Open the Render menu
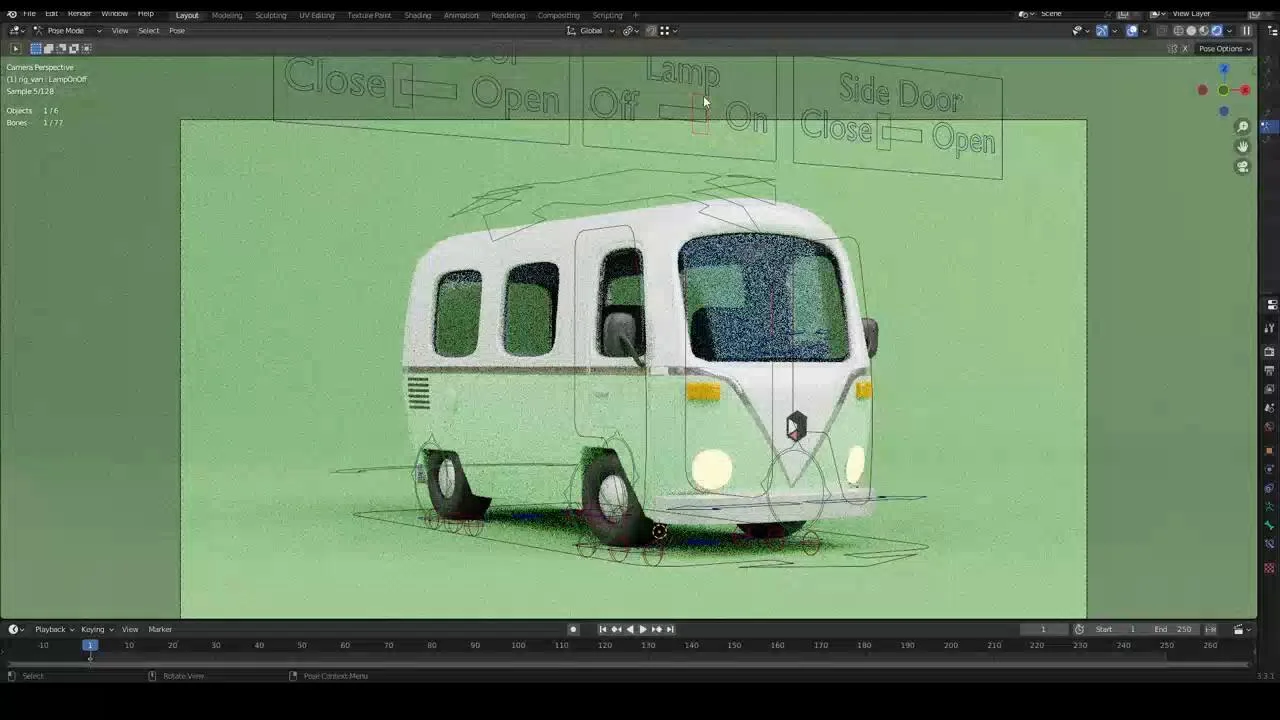 [79, 14]
